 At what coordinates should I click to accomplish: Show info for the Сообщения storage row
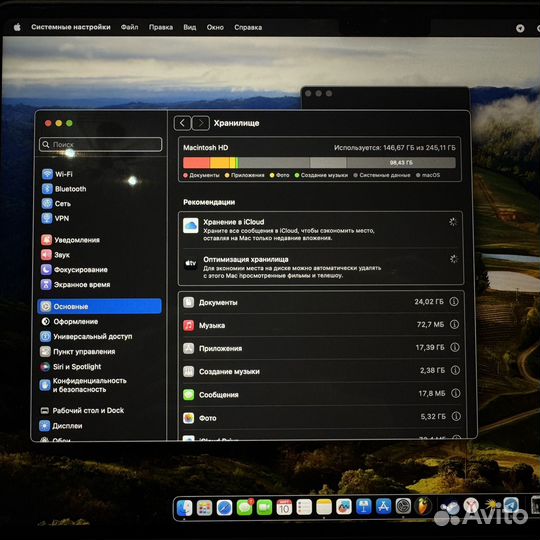[455, 393]
